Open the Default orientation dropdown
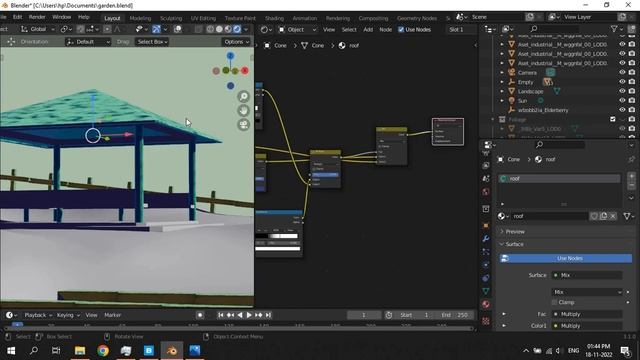Viewport: 640px width, 360px height. click(88, 42)
